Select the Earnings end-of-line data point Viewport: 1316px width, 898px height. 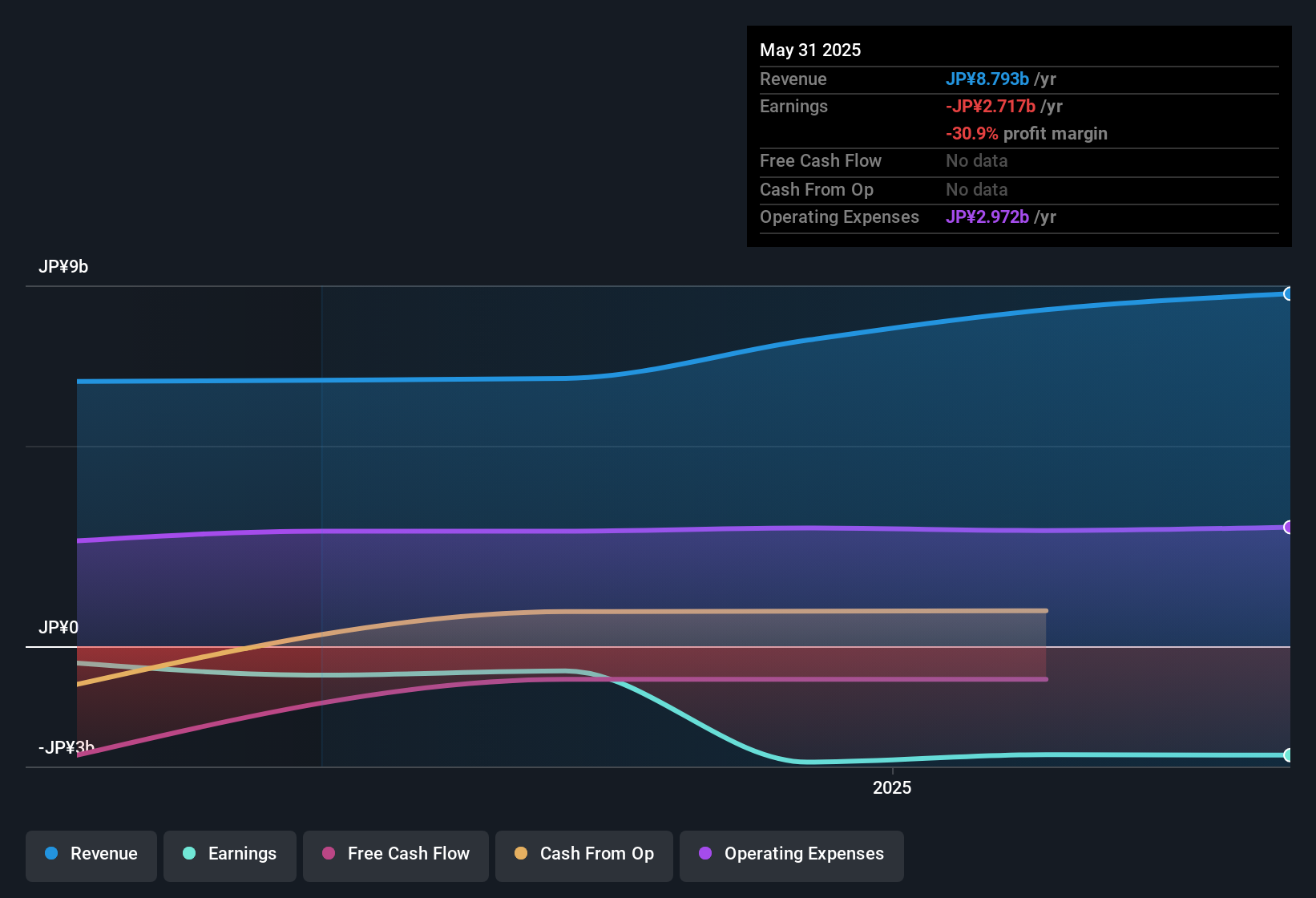(x=1288, y=754)
